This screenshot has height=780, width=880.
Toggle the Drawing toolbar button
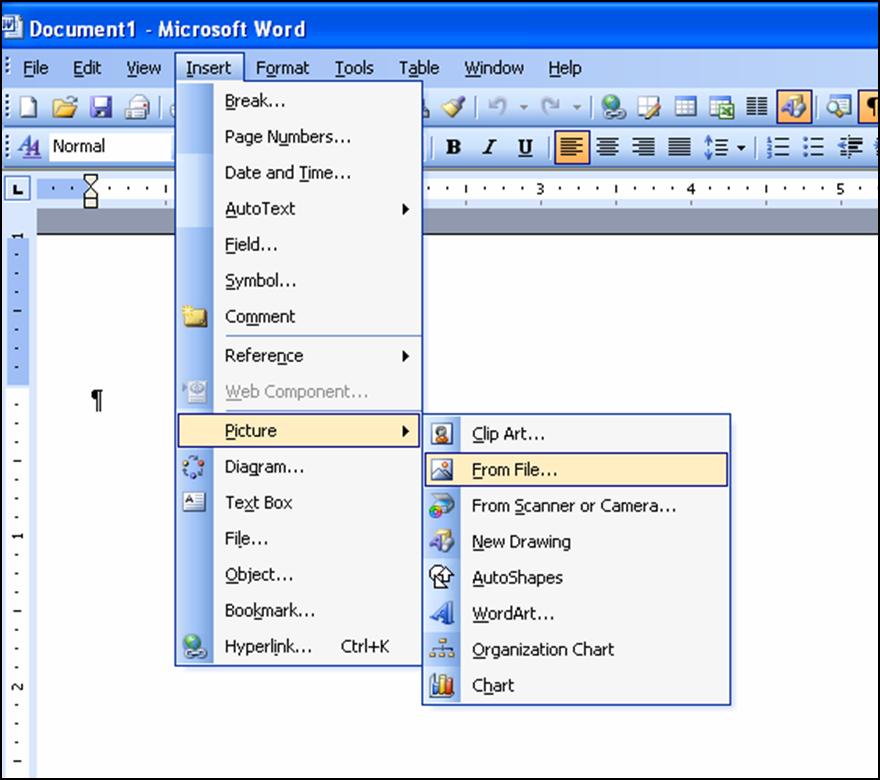point(794,107)
